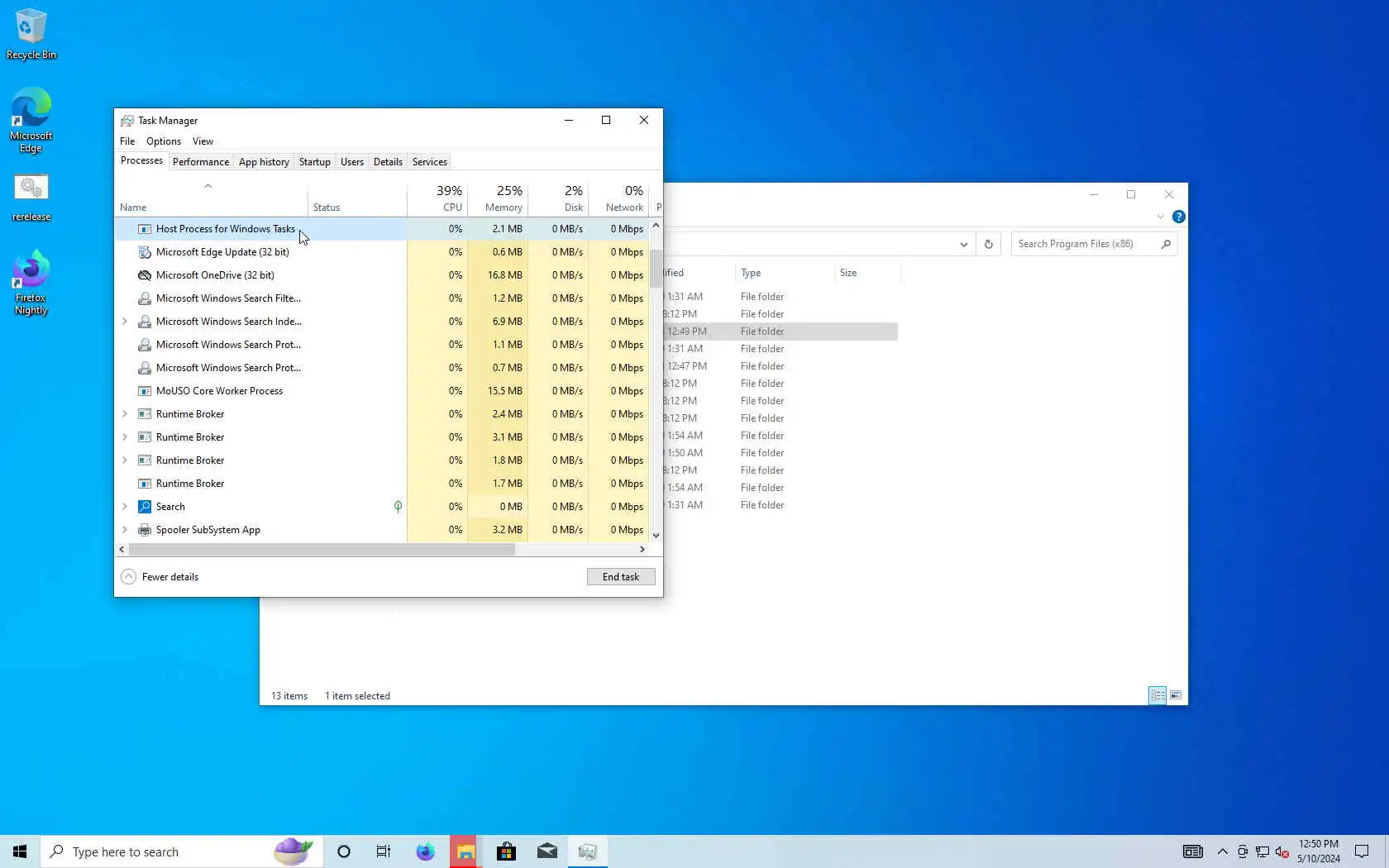
Task: Expand Microsoft Windows Search Indexer process
Action: pyautogui.click(x=125, y=322)
